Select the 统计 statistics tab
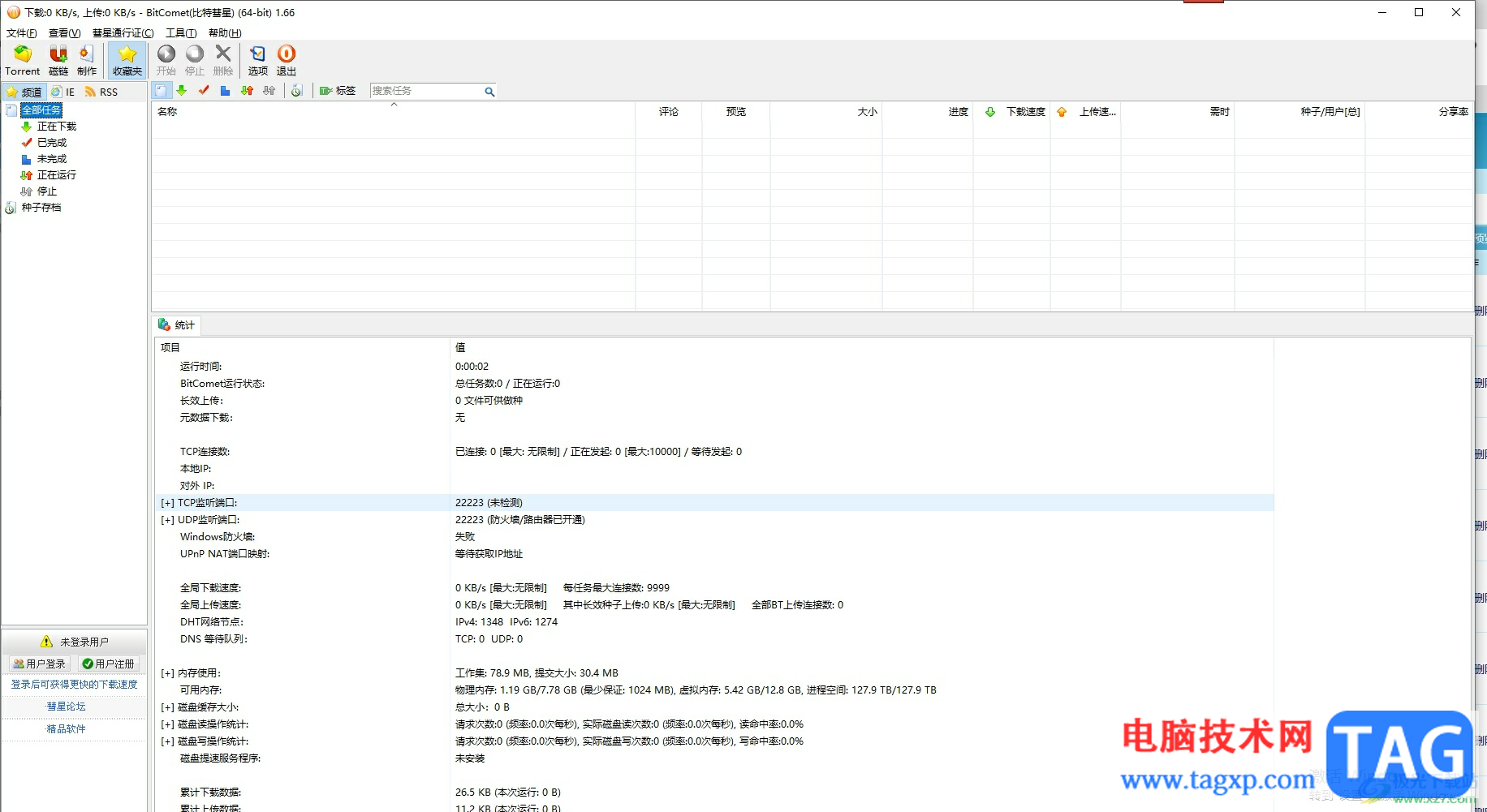 (x=176, y=325)
